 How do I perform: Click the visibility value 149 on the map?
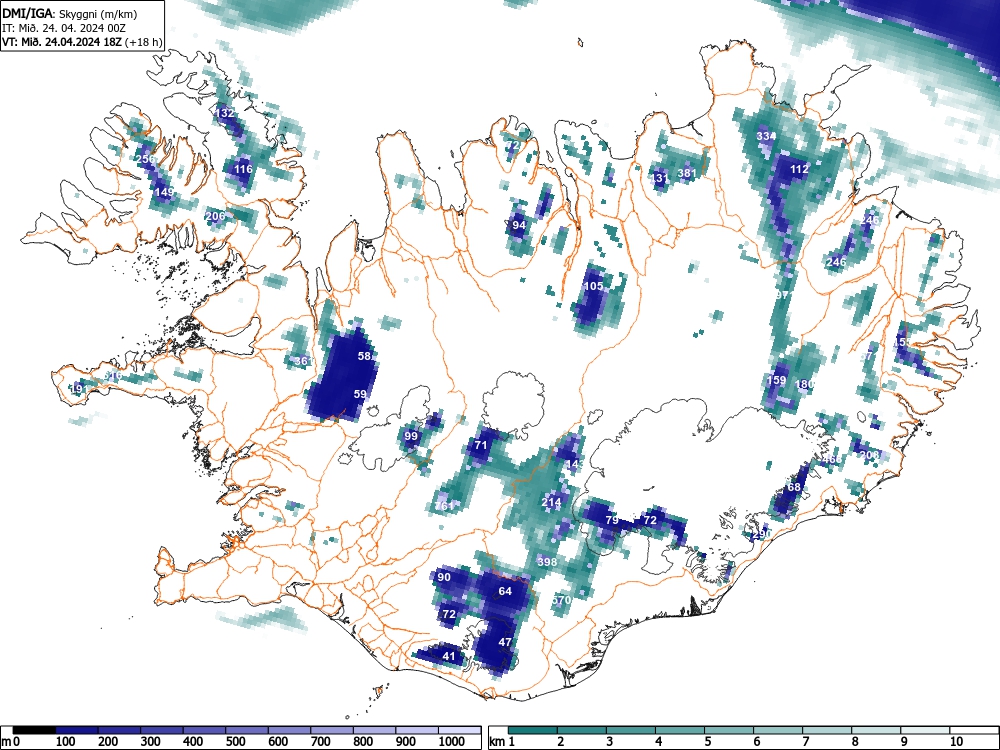click(x=164, y=192)
